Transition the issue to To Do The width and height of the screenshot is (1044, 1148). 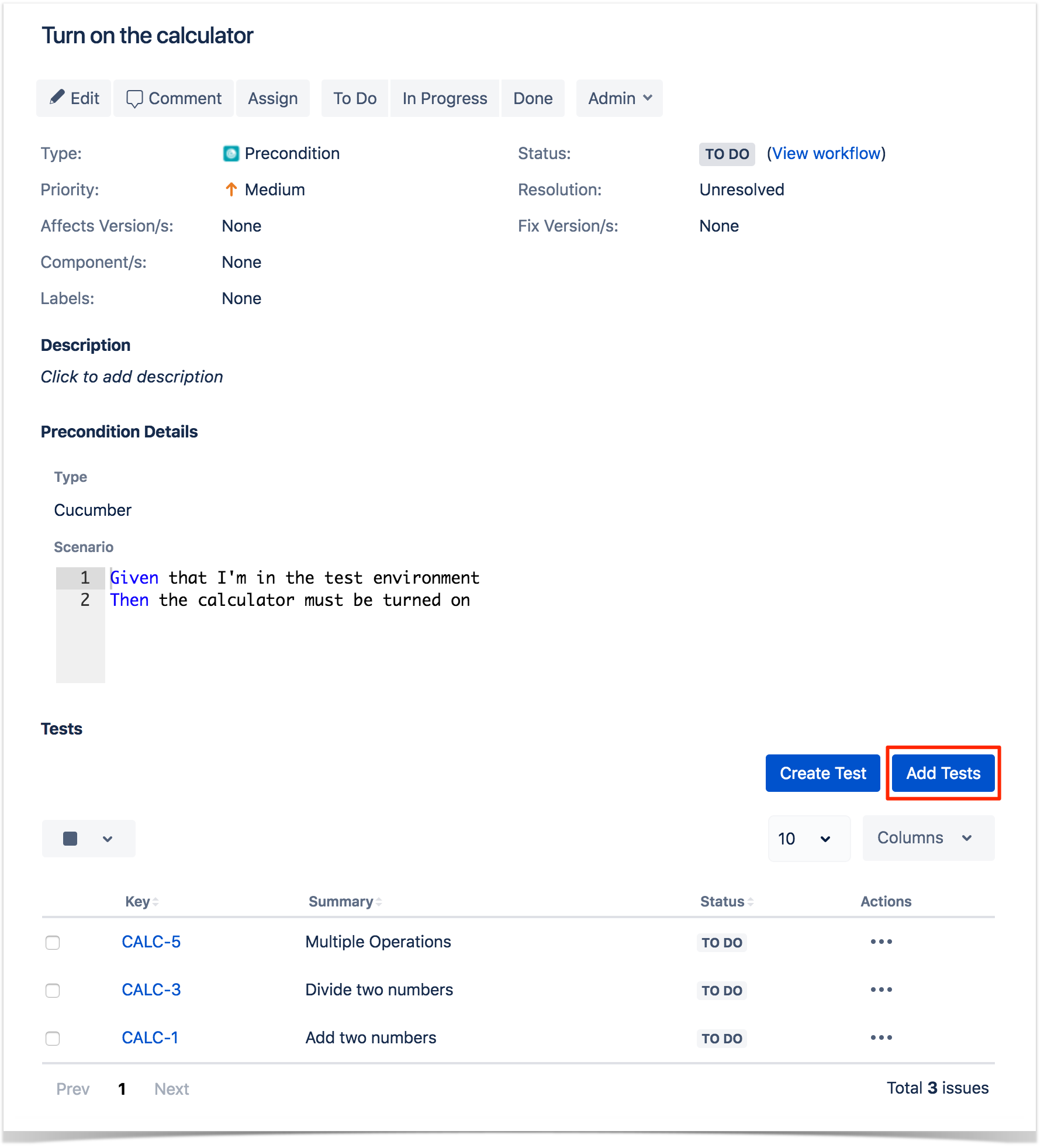[355, 98]
